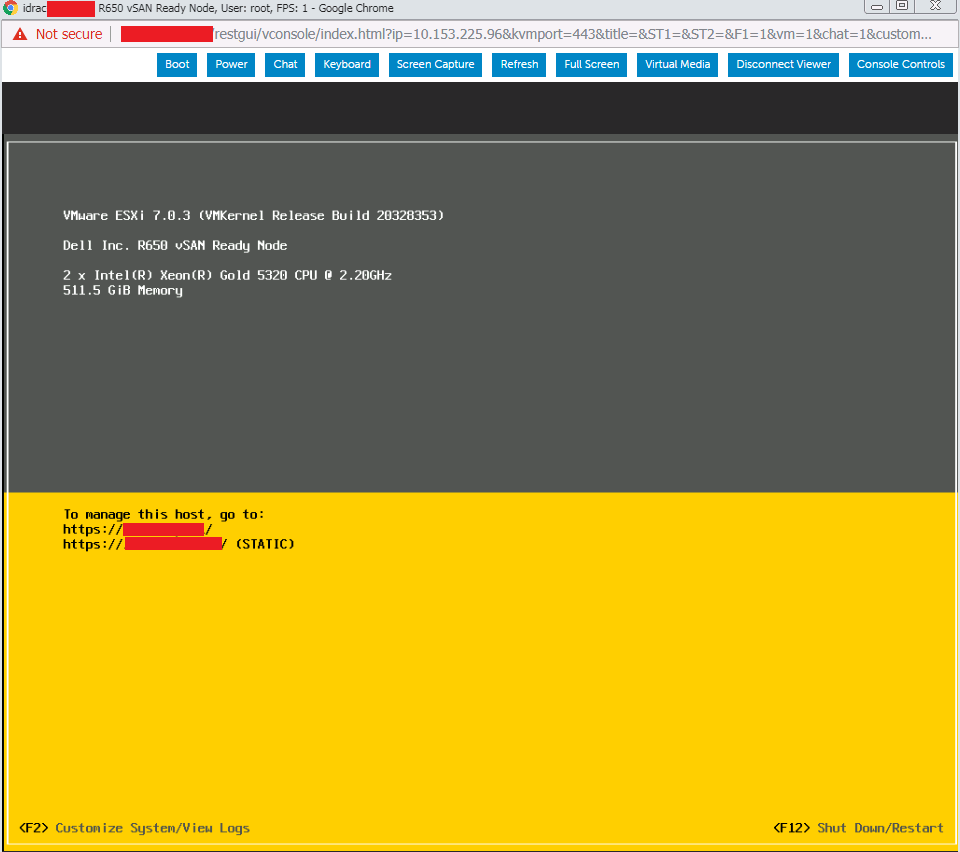Screen dimensions: 960x852
Task: Click the Power button
Action: 231,64
